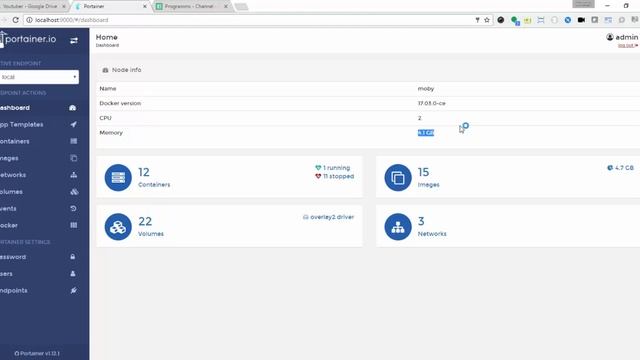Click the '1 running' status text
The height and width of the screenshot is (360, 640).
click(336, 168)
